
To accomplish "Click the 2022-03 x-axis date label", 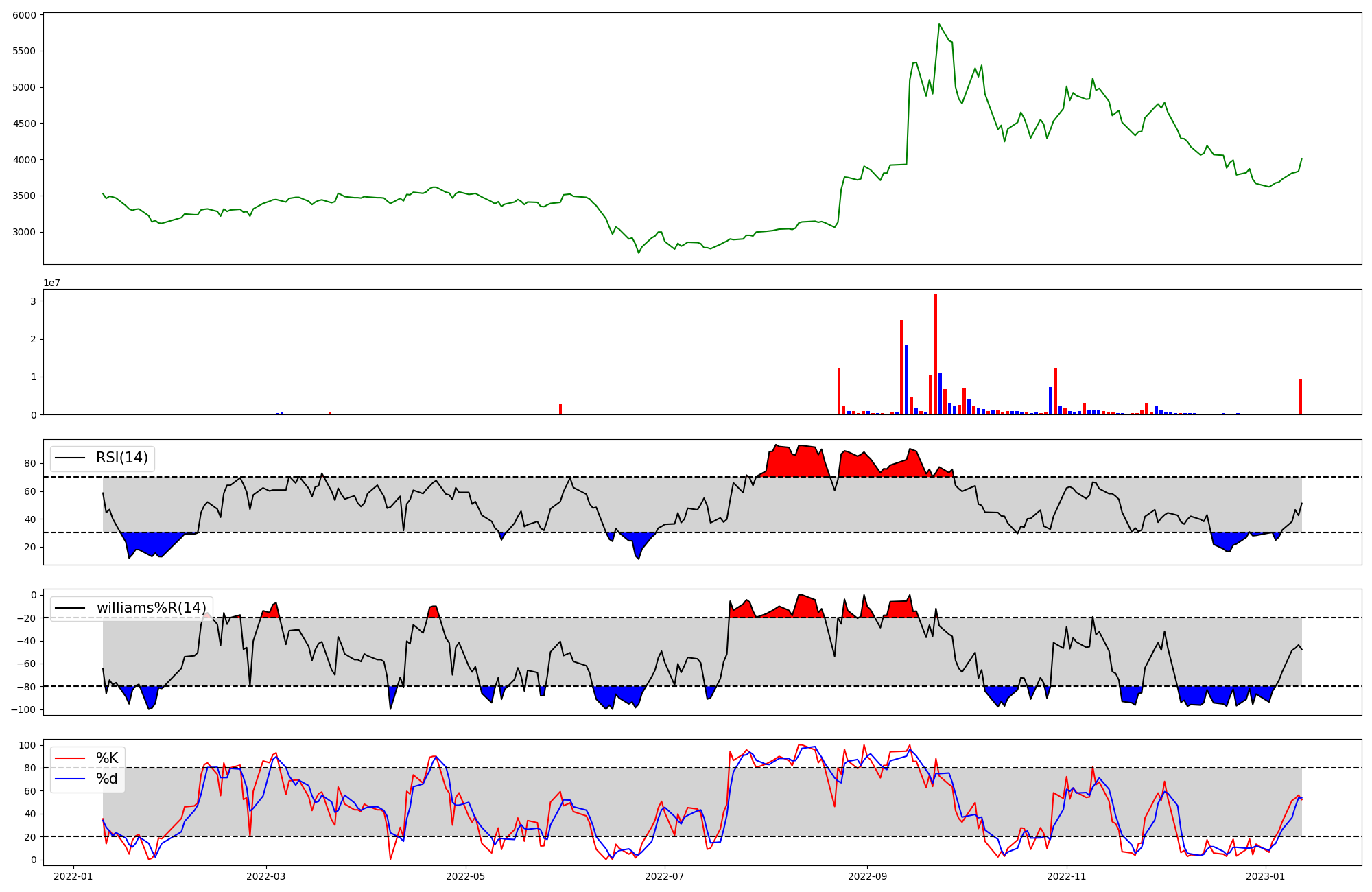I will pyautogui.click(x=265, y=876).
